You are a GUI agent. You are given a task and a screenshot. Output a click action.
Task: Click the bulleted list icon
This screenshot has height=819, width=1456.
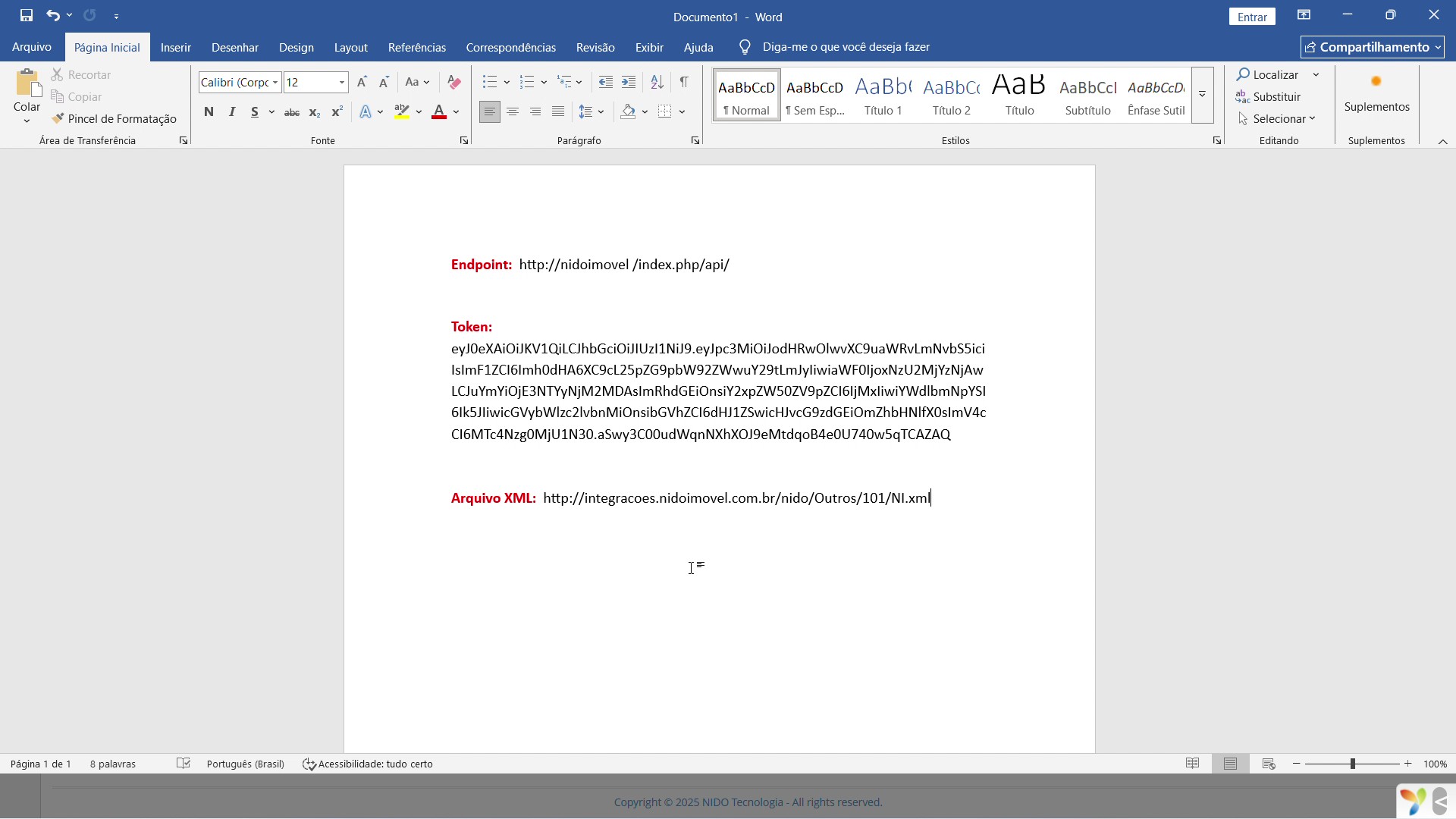(490, 82)
